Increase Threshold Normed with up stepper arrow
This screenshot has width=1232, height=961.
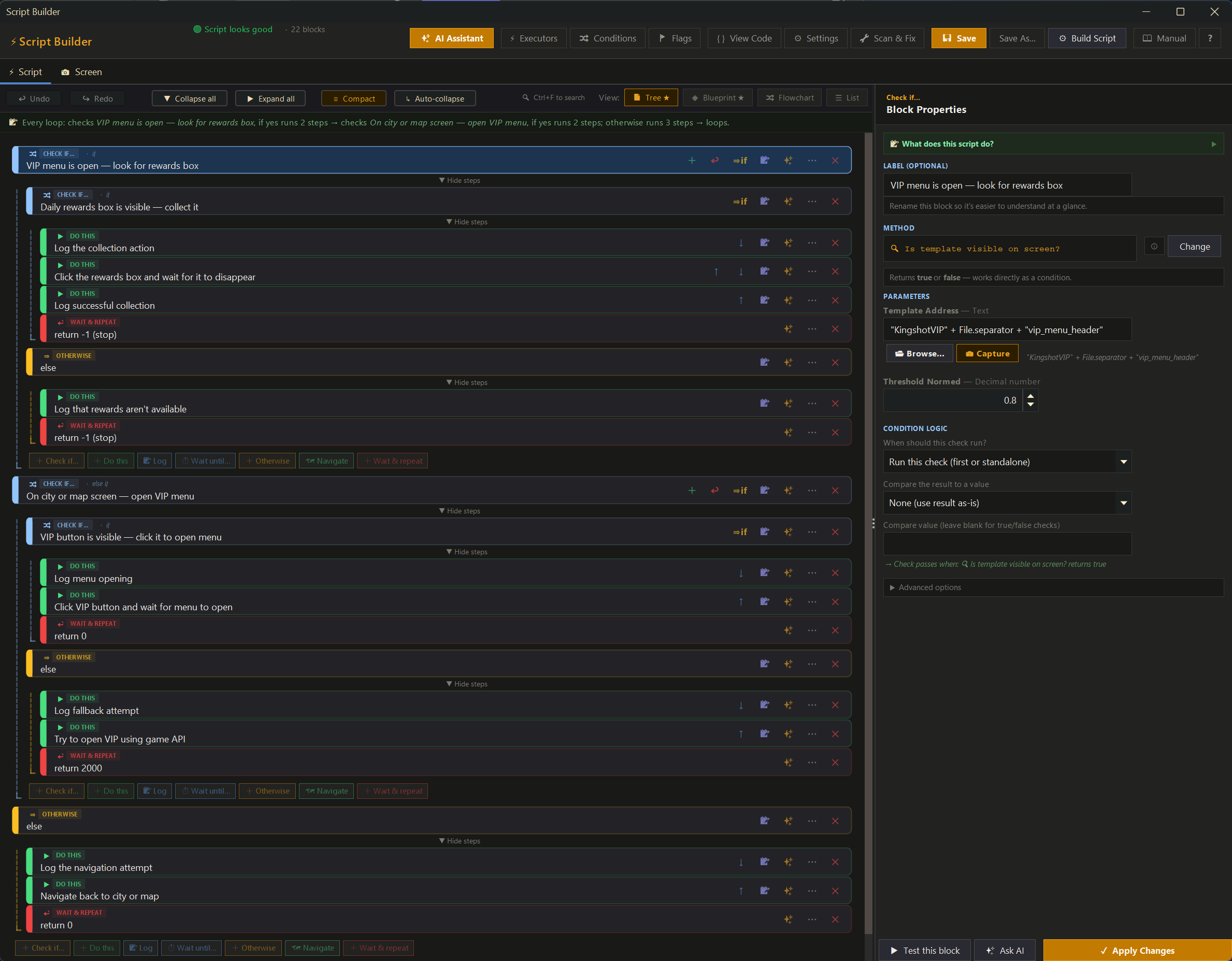1030,396
